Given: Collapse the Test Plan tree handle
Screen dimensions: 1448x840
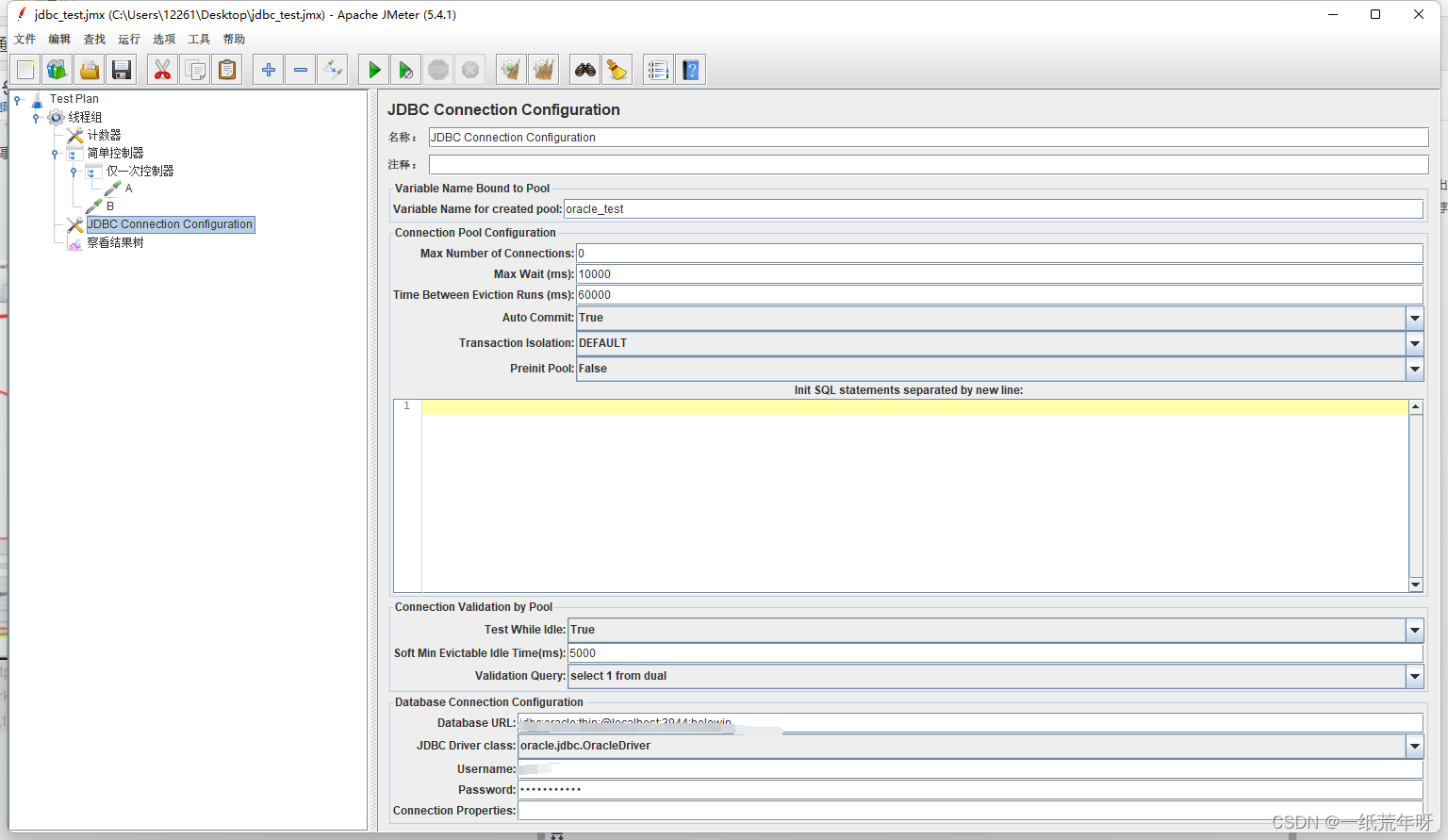Looking at the screenshot, I should [x=17, y=99].
